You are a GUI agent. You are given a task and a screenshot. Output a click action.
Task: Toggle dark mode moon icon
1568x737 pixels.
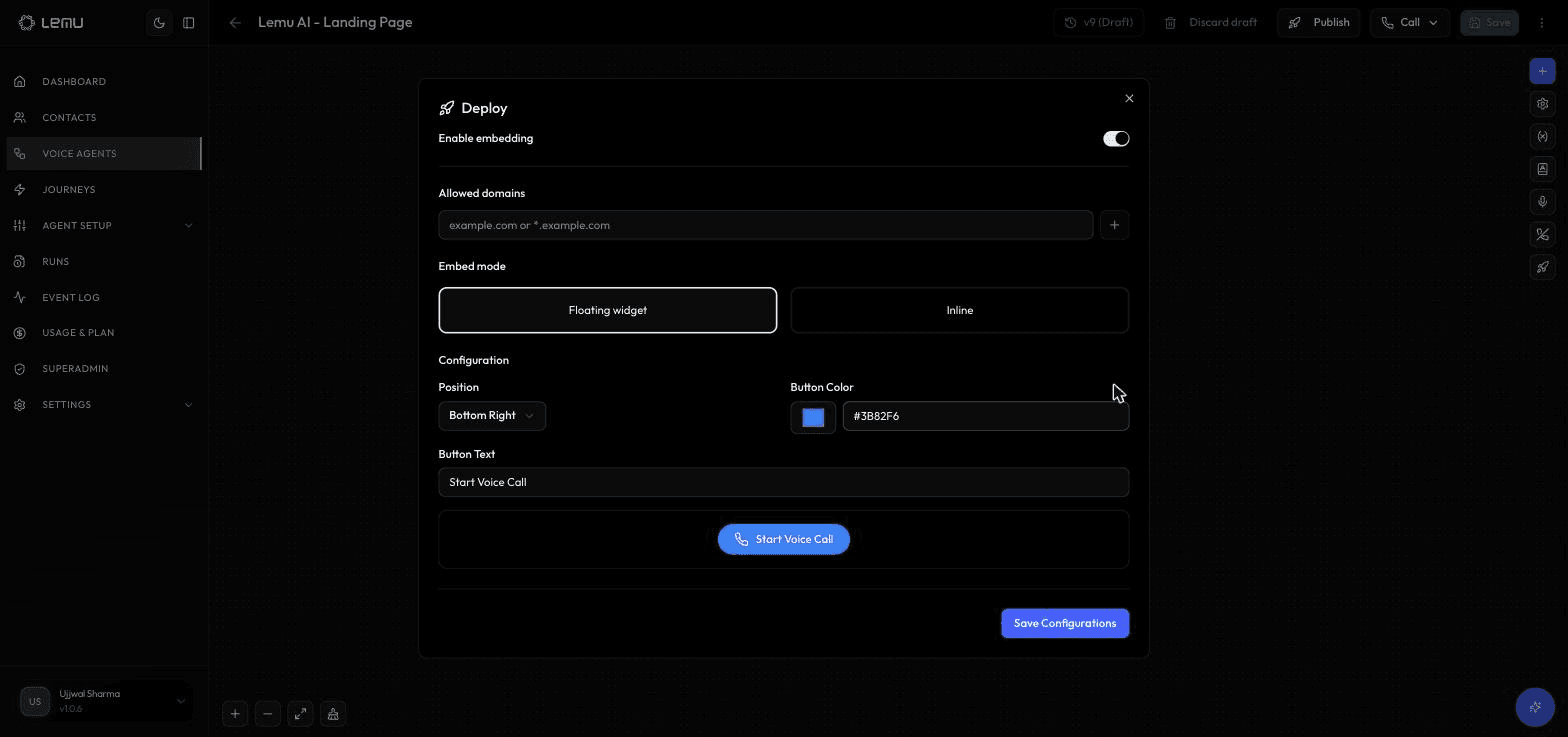coord(159,23)
